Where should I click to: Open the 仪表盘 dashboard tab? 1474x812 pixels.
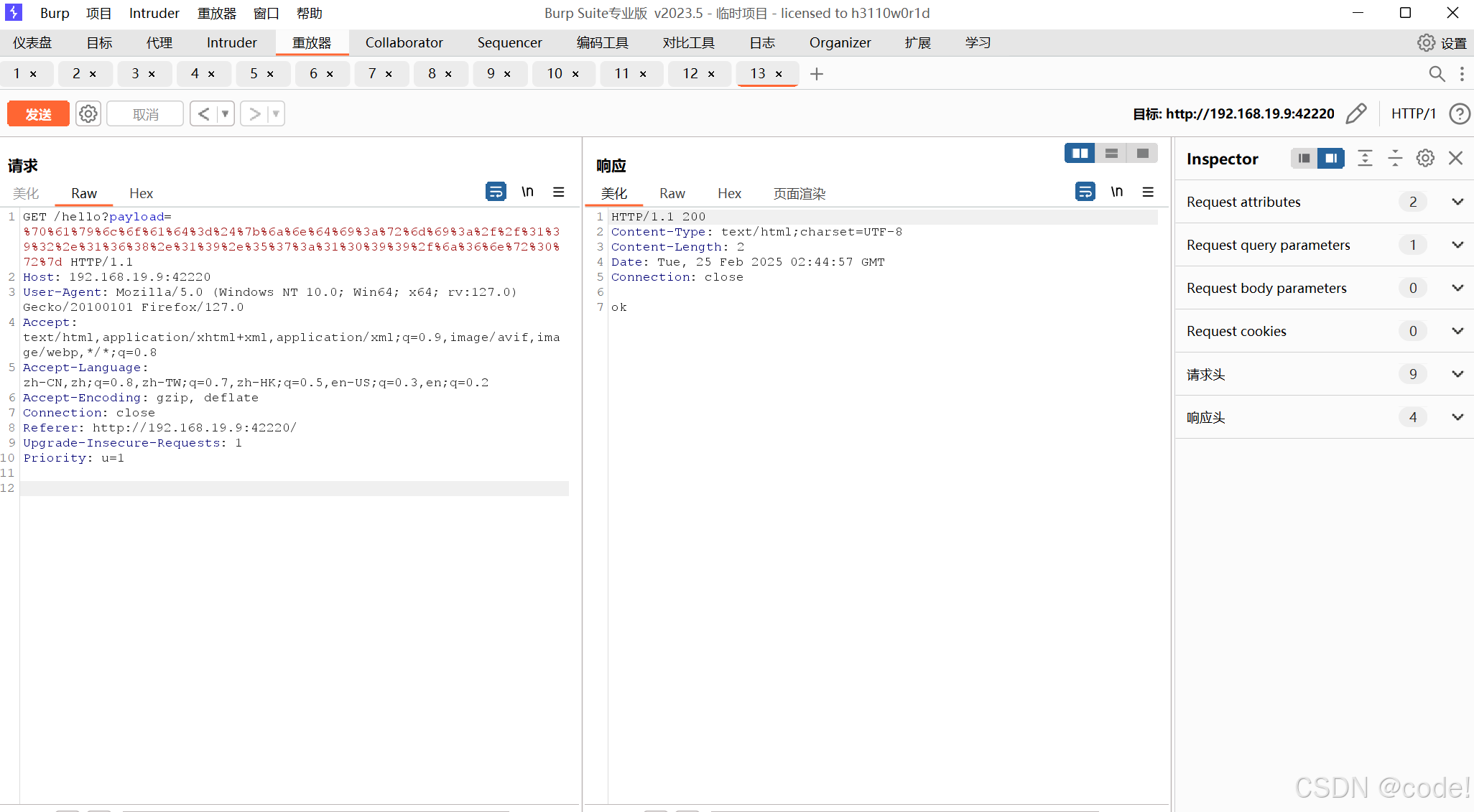pos(32,43)
